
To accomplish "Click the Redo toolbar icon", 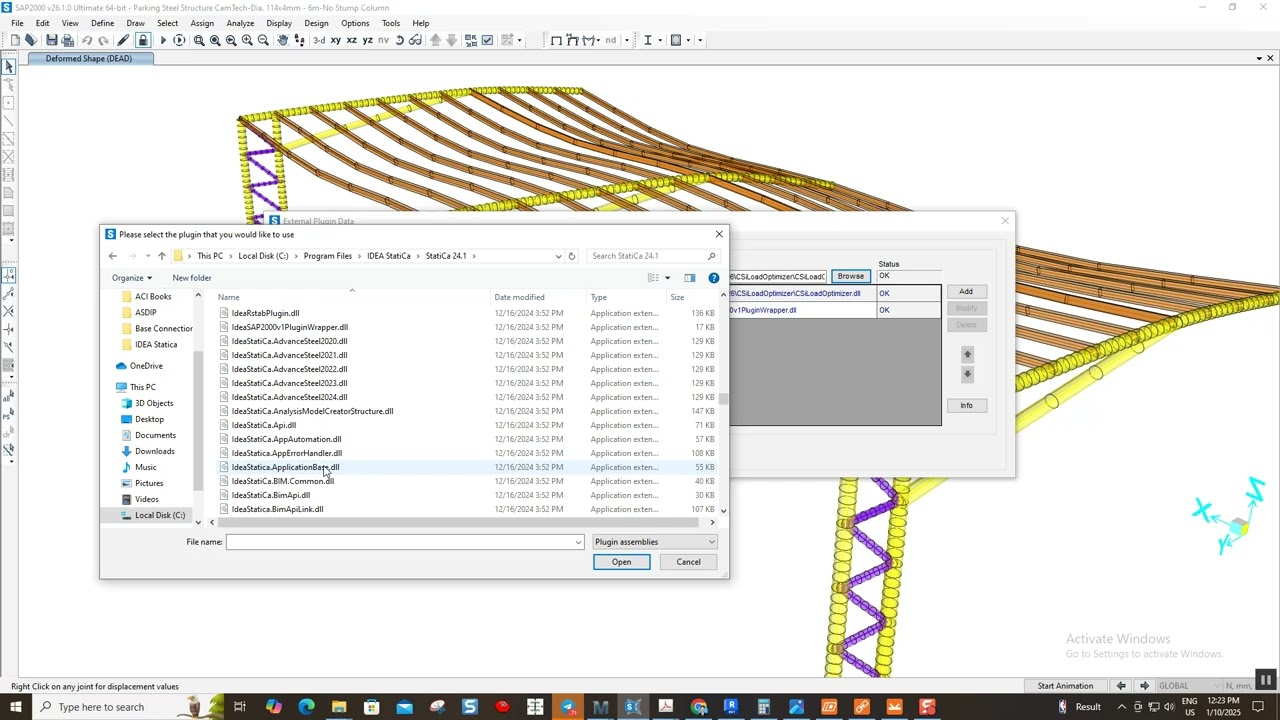I will pos(103,40).
